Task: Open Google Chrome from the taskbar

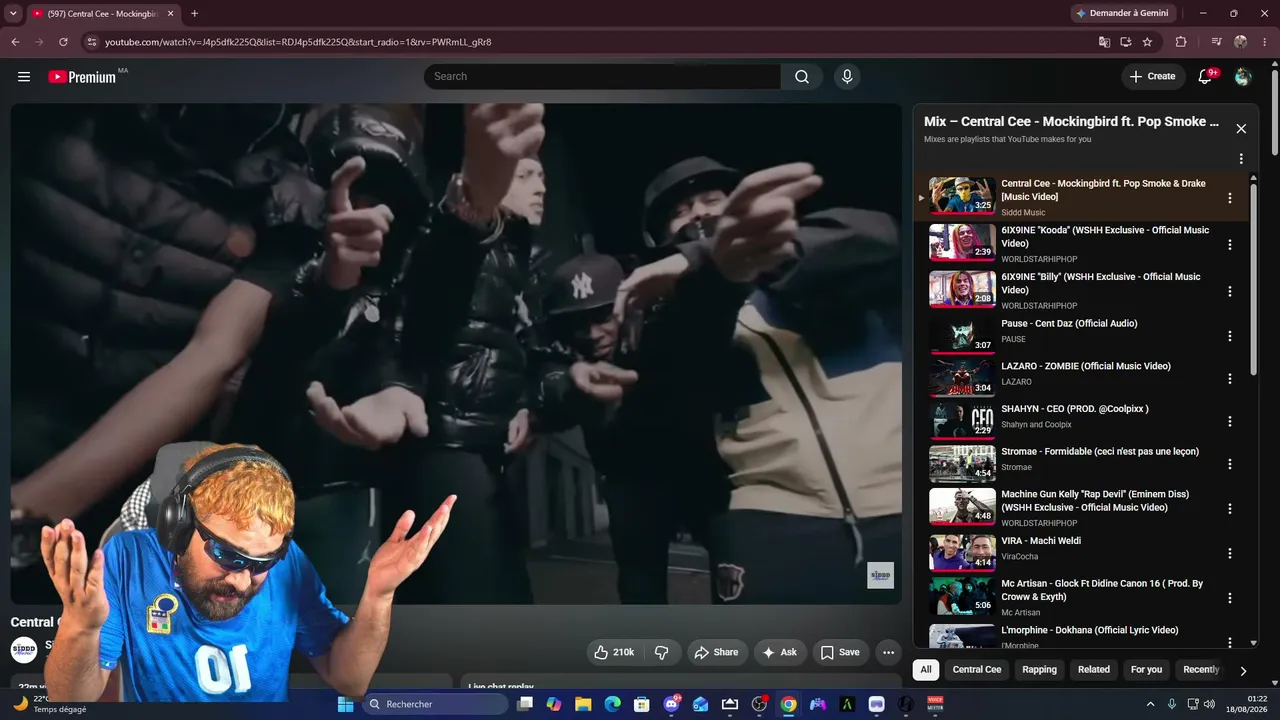Action: click(789, 704)
